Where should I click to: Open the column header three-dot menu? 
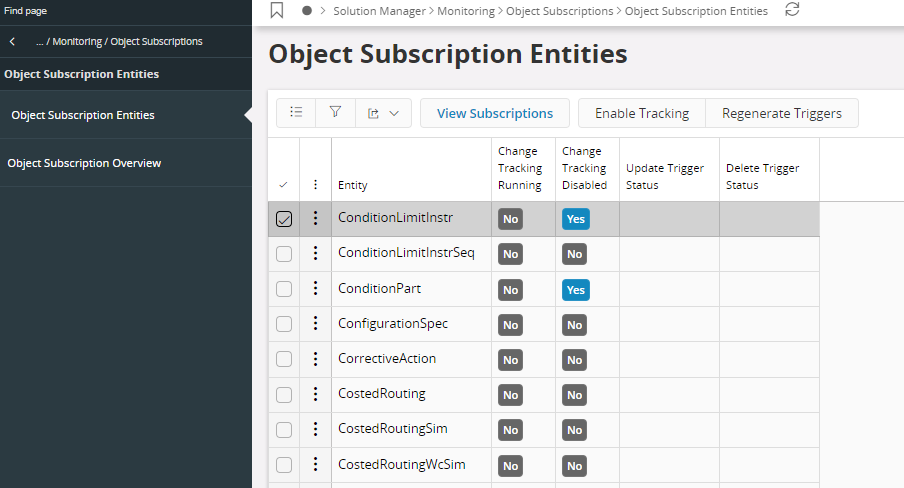click(x=316, y=185)
